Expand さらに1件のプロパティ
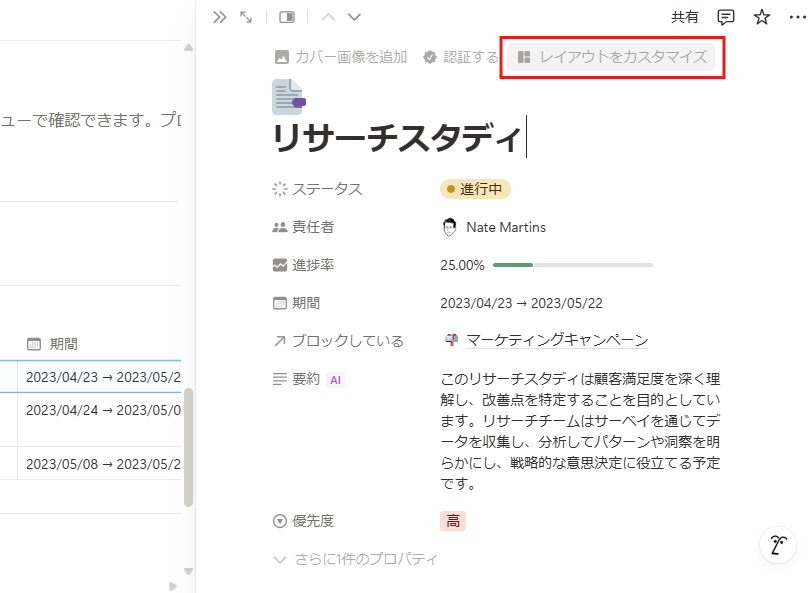 pyautogui.click(x=356, y=559)
